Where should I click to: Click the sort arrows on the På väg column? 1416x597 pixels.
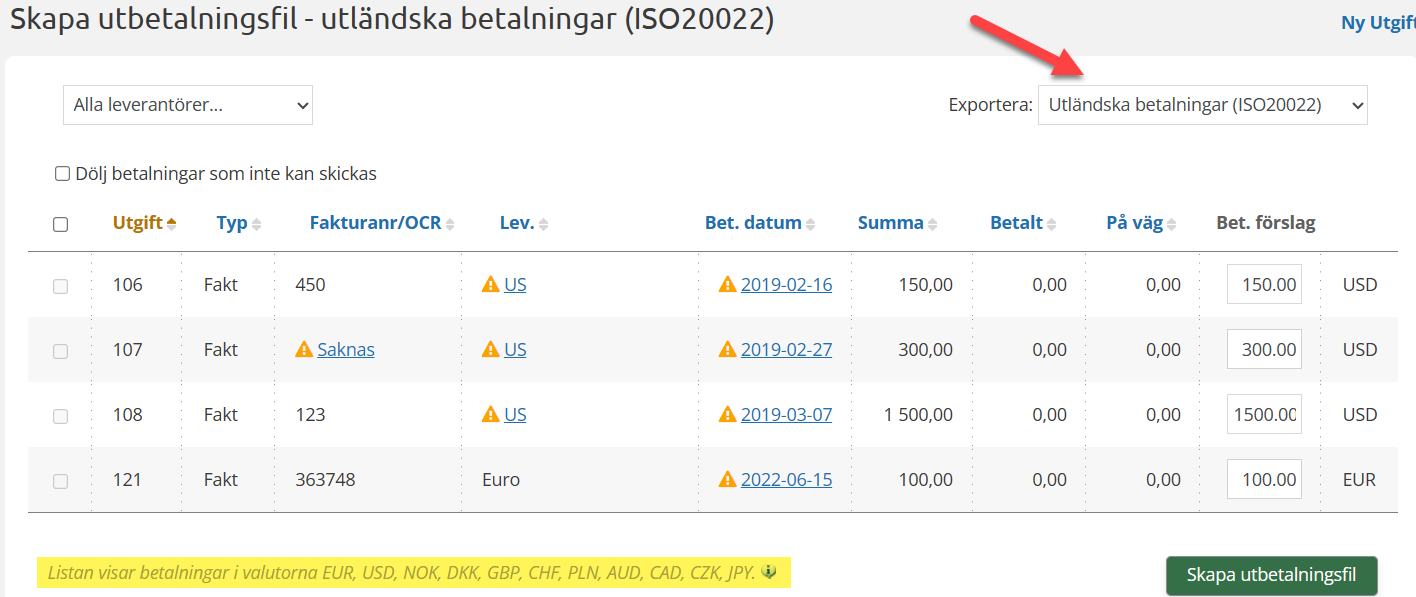tap(1172, 224)
